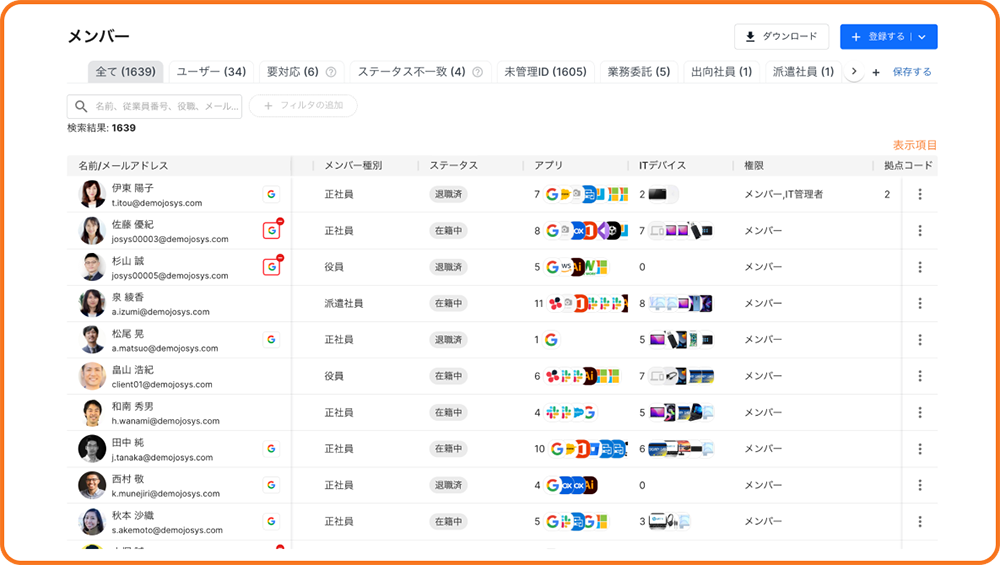Open kebab menu for 和南 秀男 row
The height and width of the screenshot is (565, 1000).
click(x=920, y=412)
